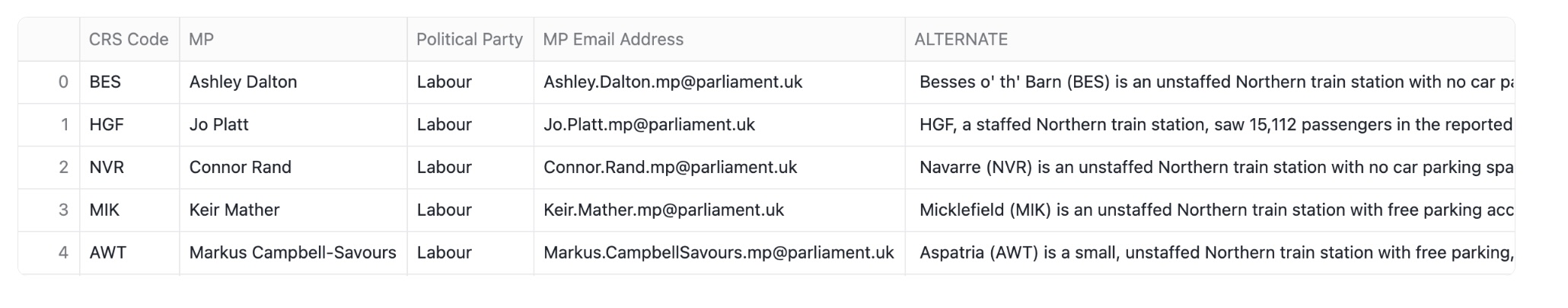Viewport: 1568px width, 308px height.
Task: Click the ALTERNATE column header
Action: [x=961, y=40]
